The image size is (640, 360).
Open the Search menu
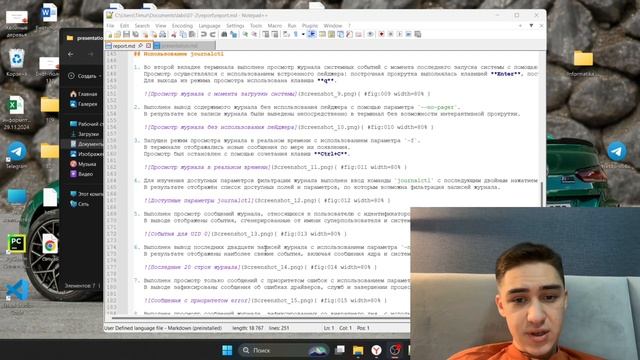142,26
